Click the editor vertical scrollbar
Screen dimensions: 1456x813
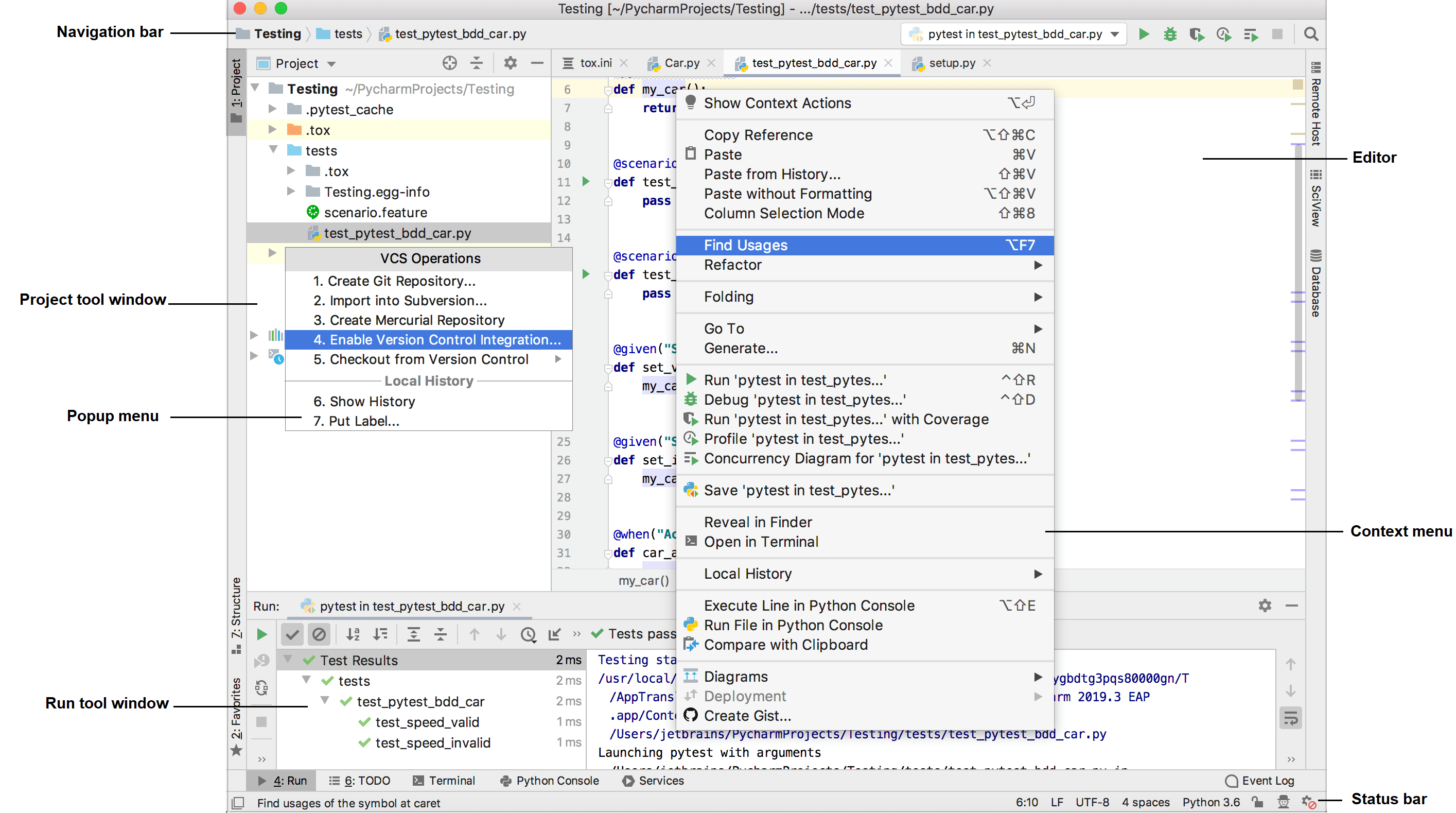(1298, 271)
